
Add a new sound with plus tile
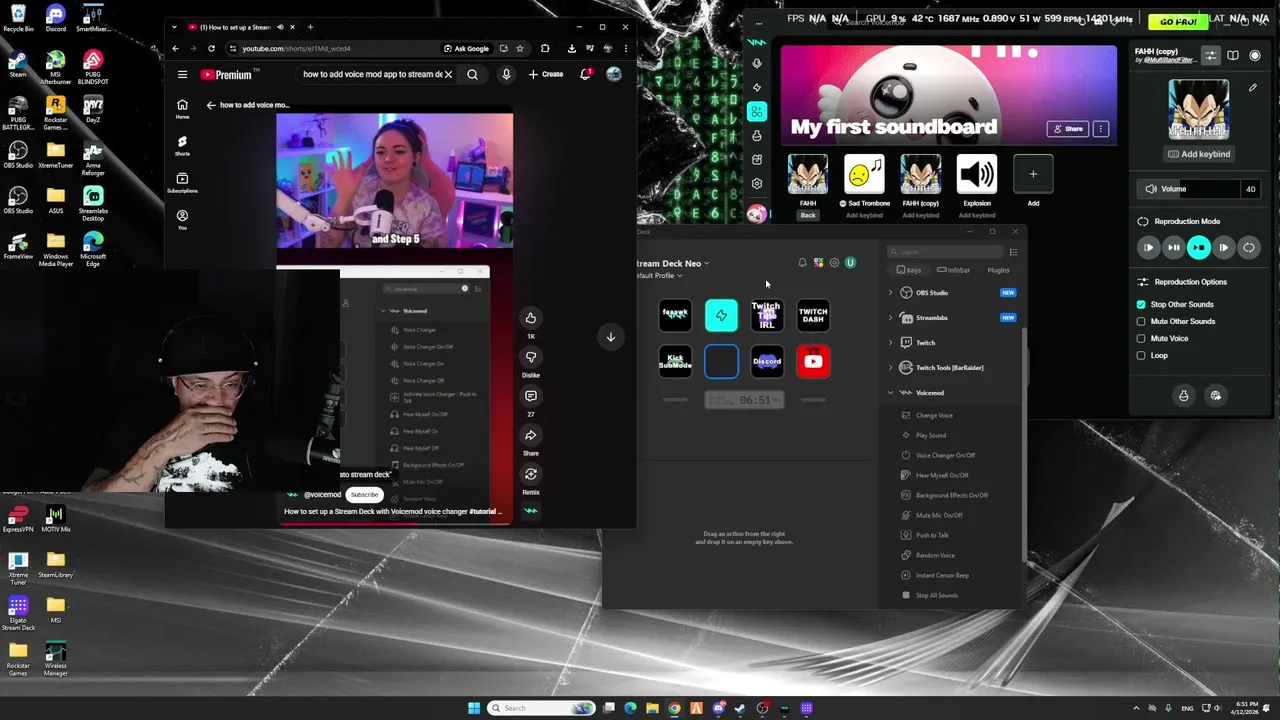(1033, 174)
